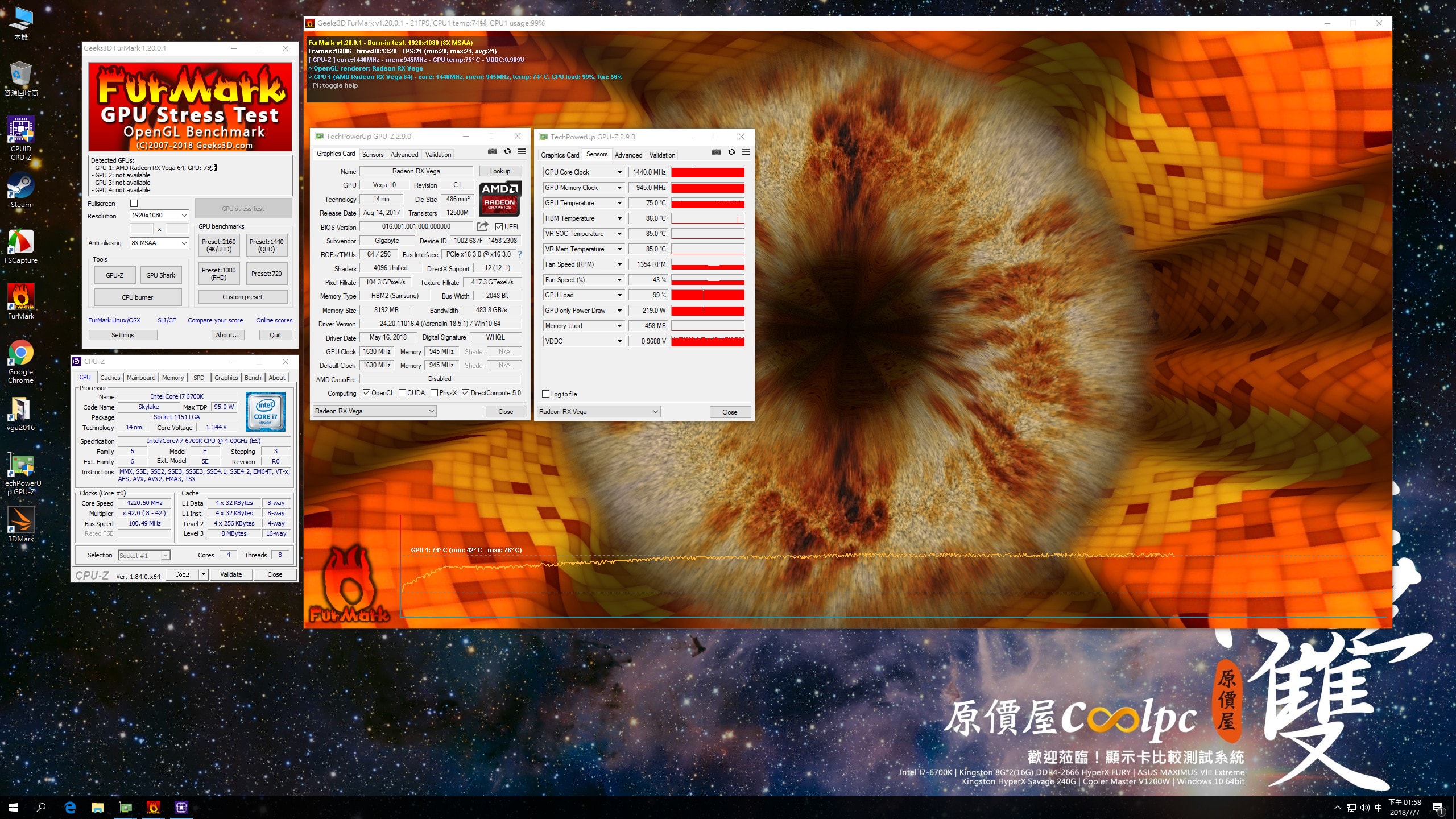Launch the CPU burner tool in FurMark
Viewport: 1456px width, 819px height.
coord(138,297)
